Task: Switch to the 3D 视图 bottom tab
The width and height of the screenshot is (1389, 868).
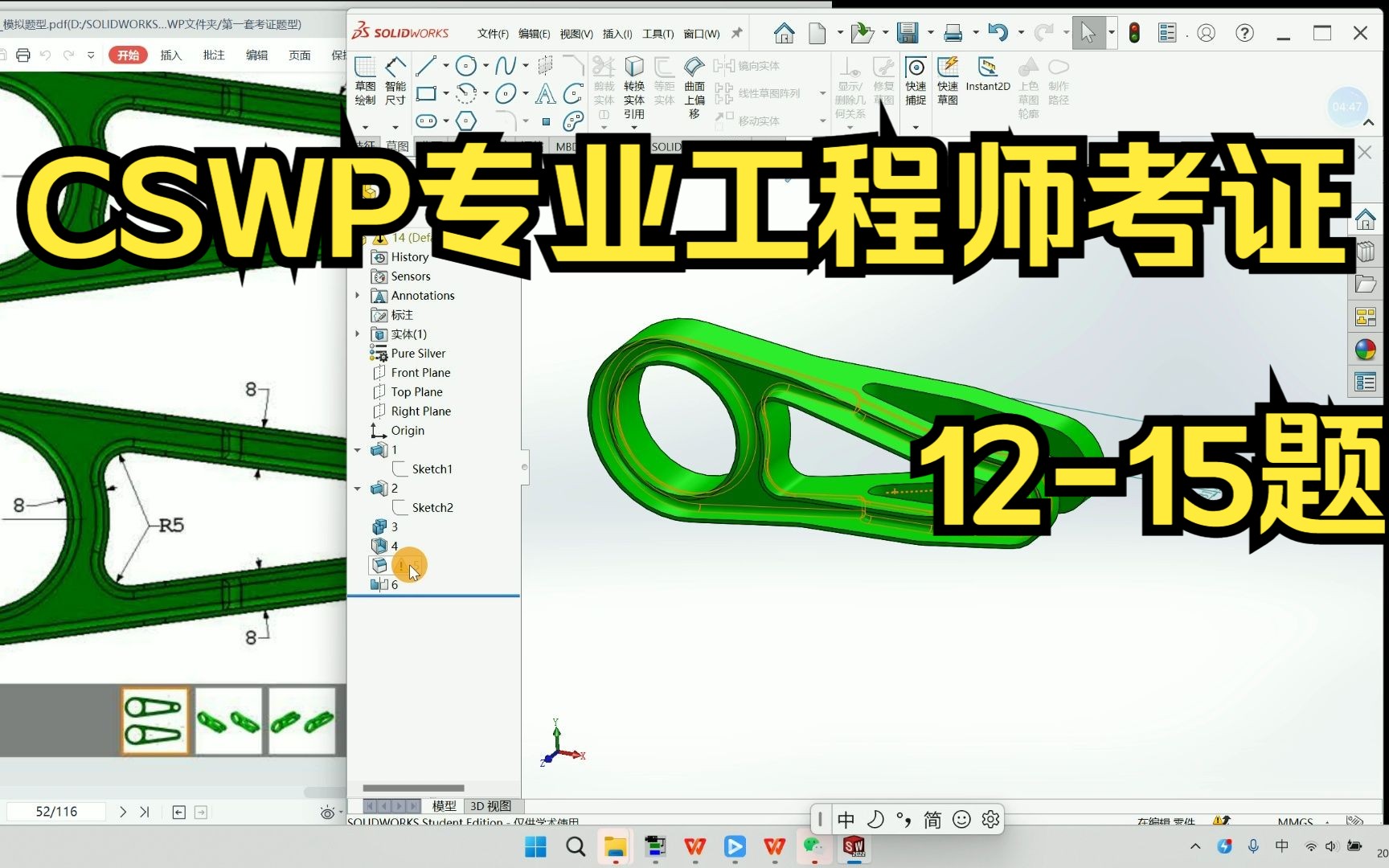Action: tap(490, 806)
